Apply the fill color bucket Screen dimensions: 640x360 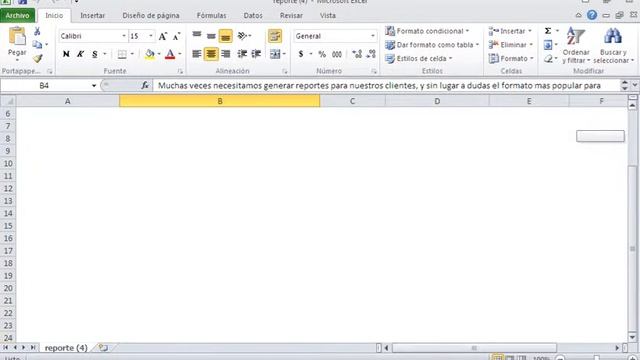(x=150, y=54)
